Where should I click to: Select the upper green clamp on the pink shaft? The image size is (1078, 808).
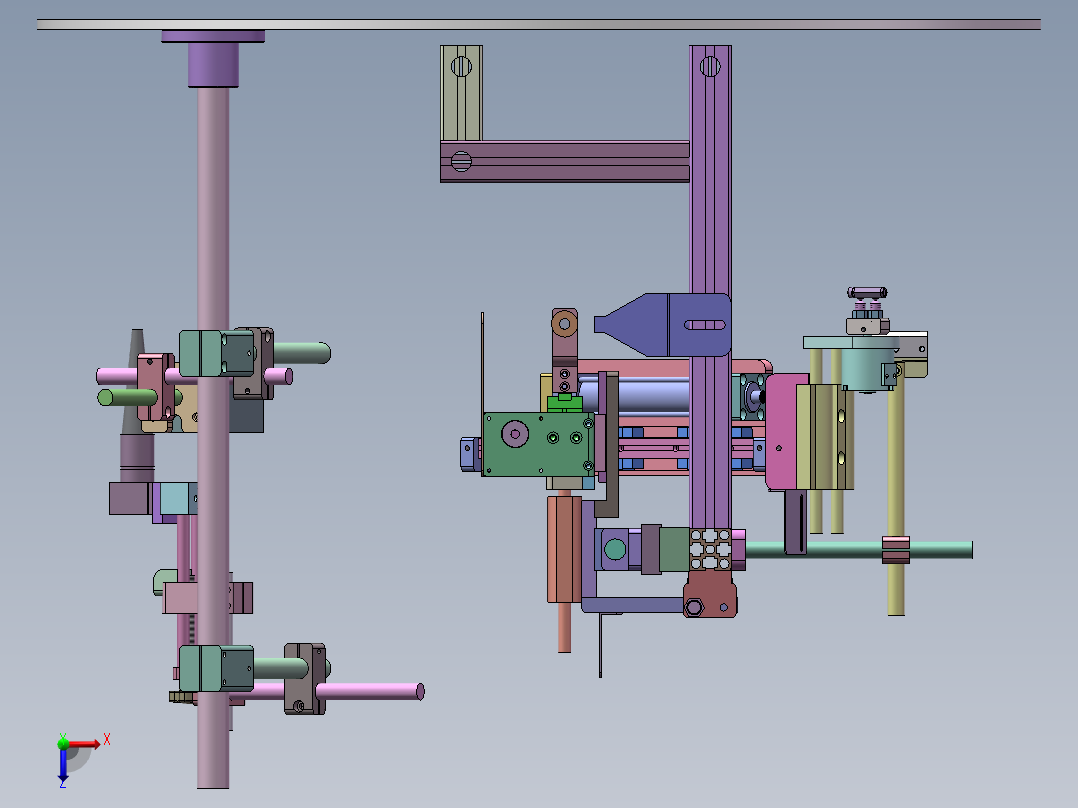click(x=217, y=353)
